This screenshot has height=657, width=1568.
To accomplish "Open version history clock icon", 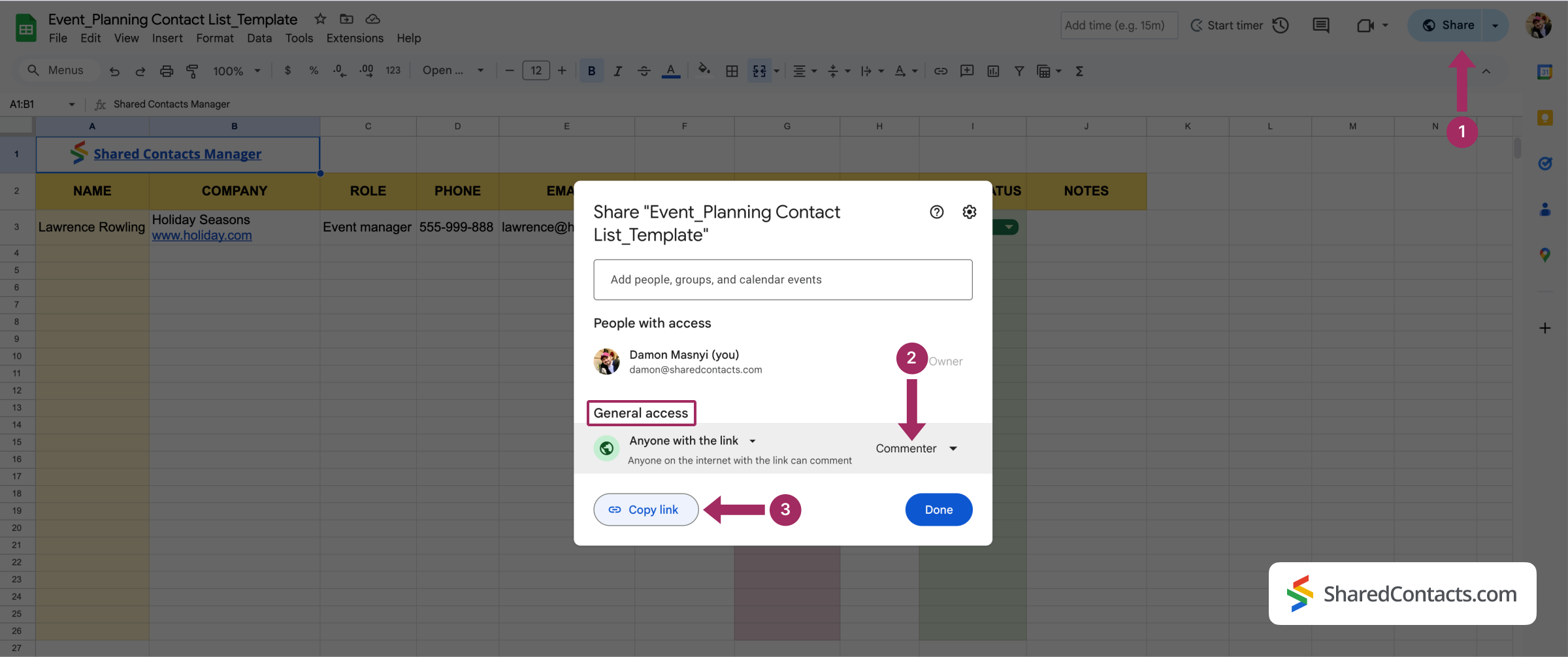I will [1281, 25].
